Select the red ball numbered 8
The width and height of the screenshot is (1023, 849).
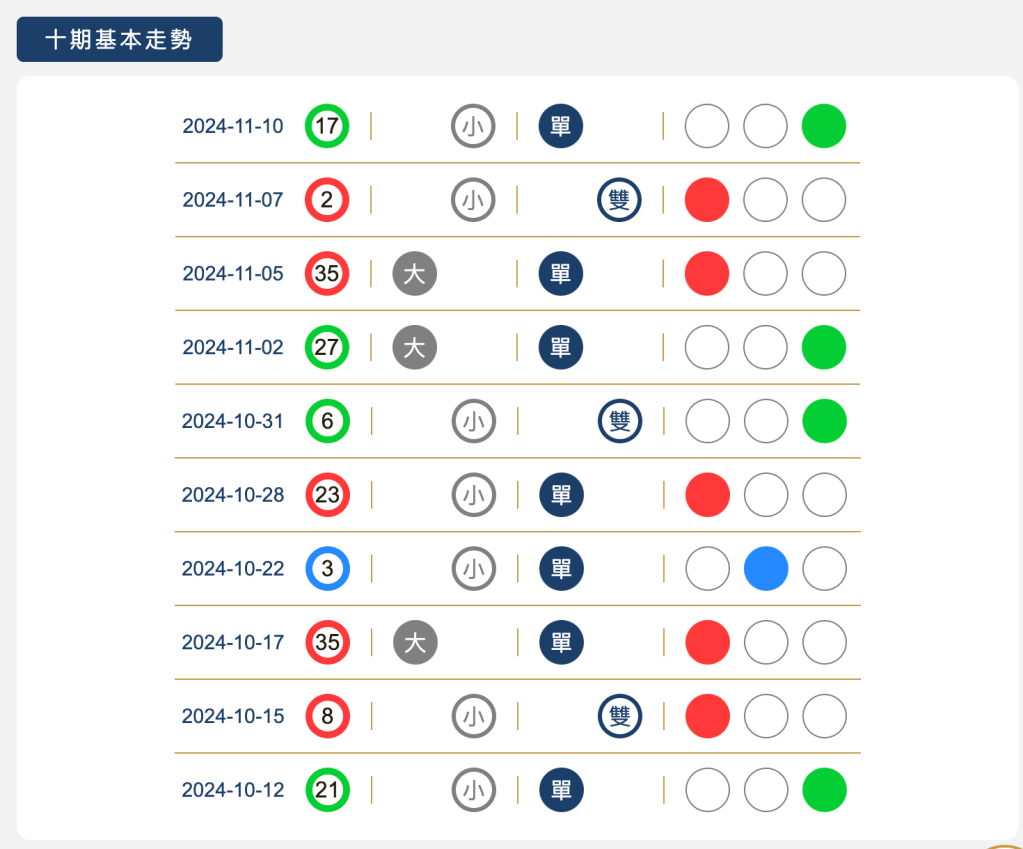[x=327, y=716]
